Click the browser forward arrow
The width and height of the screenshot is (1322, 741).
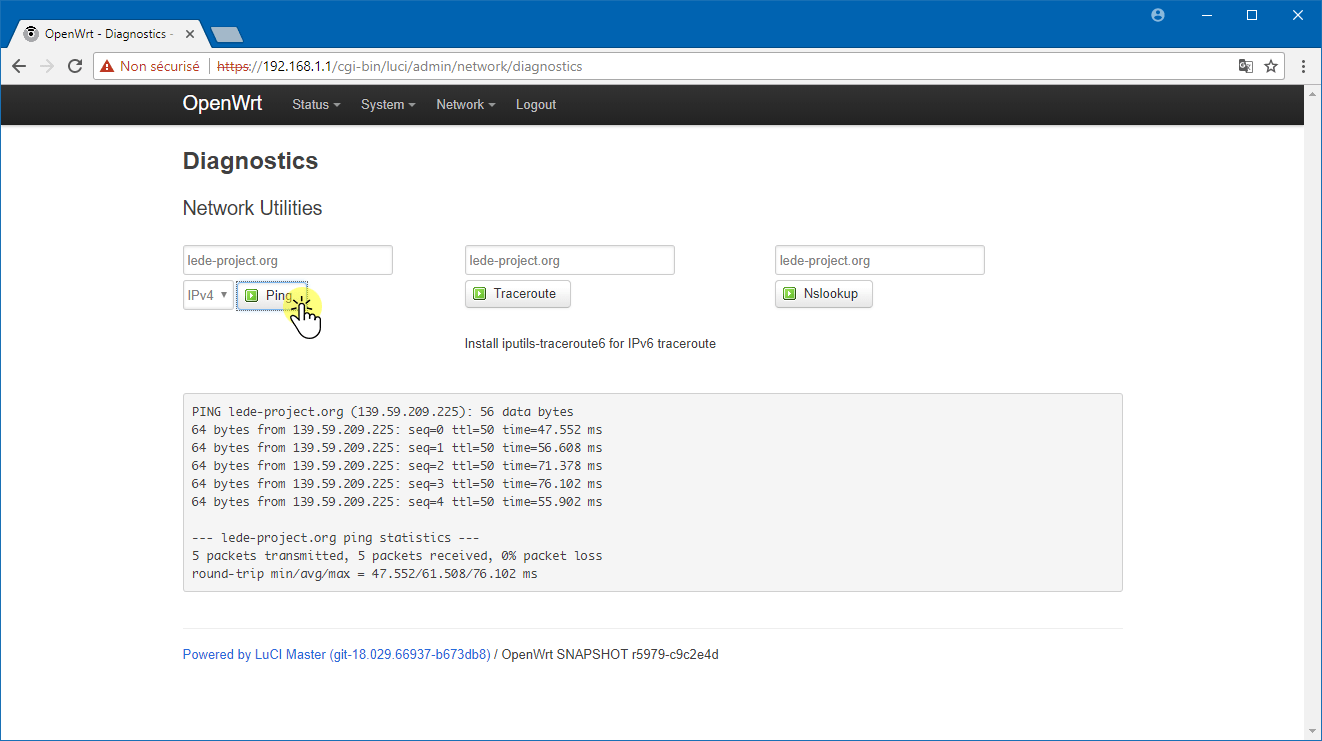46,66
